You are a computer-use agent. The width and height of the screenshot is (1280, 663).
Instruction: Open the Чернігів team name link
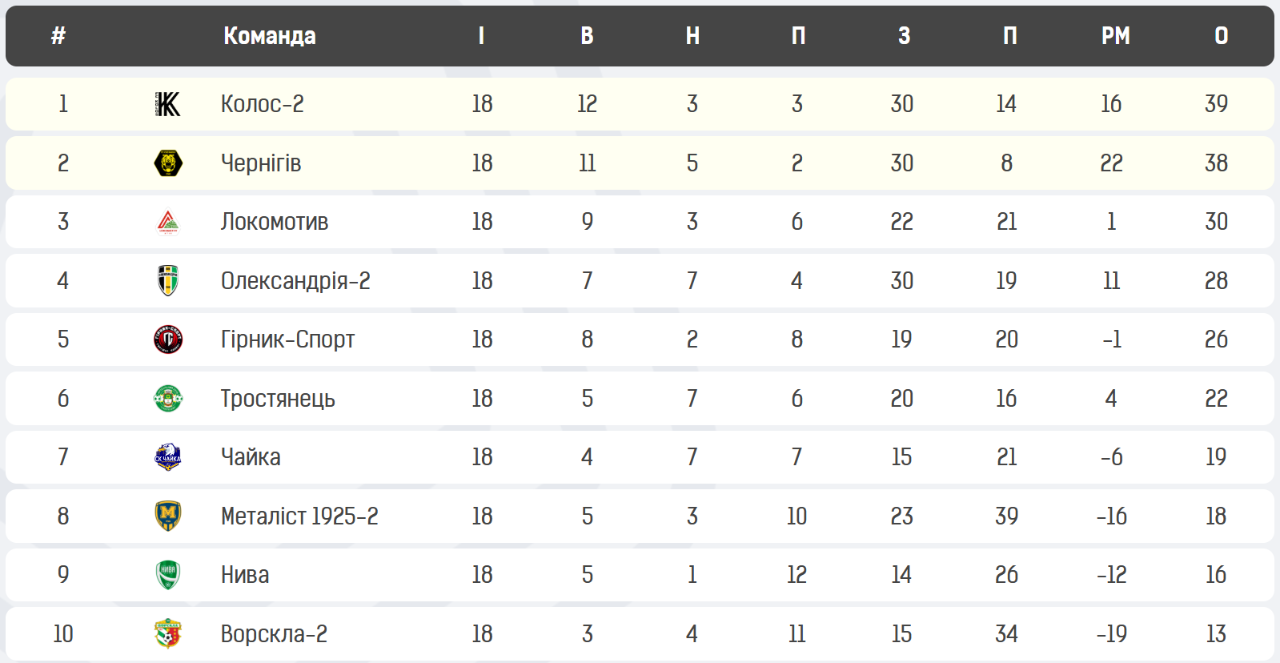click(261, 163)
